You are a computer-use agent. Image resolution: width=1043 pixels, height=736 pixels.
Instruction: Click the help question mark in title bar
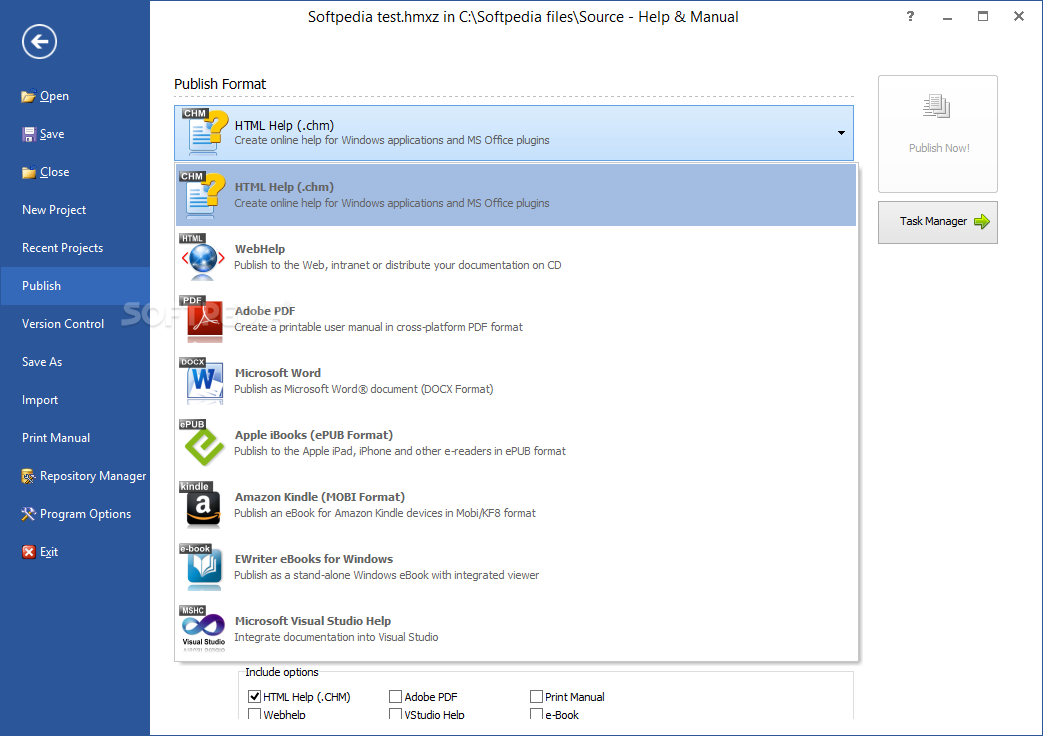pos(910,17)
